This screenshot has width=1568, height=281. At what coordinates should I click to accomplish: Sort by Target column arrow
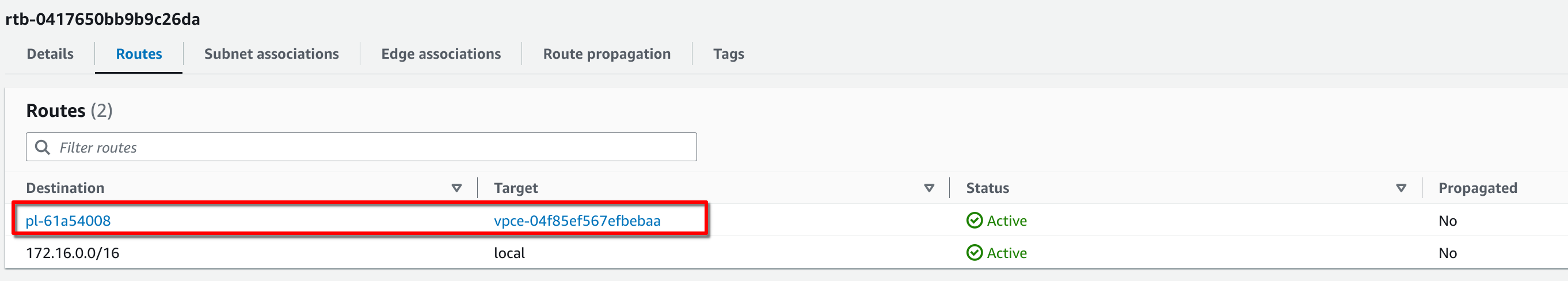point(929,188)
